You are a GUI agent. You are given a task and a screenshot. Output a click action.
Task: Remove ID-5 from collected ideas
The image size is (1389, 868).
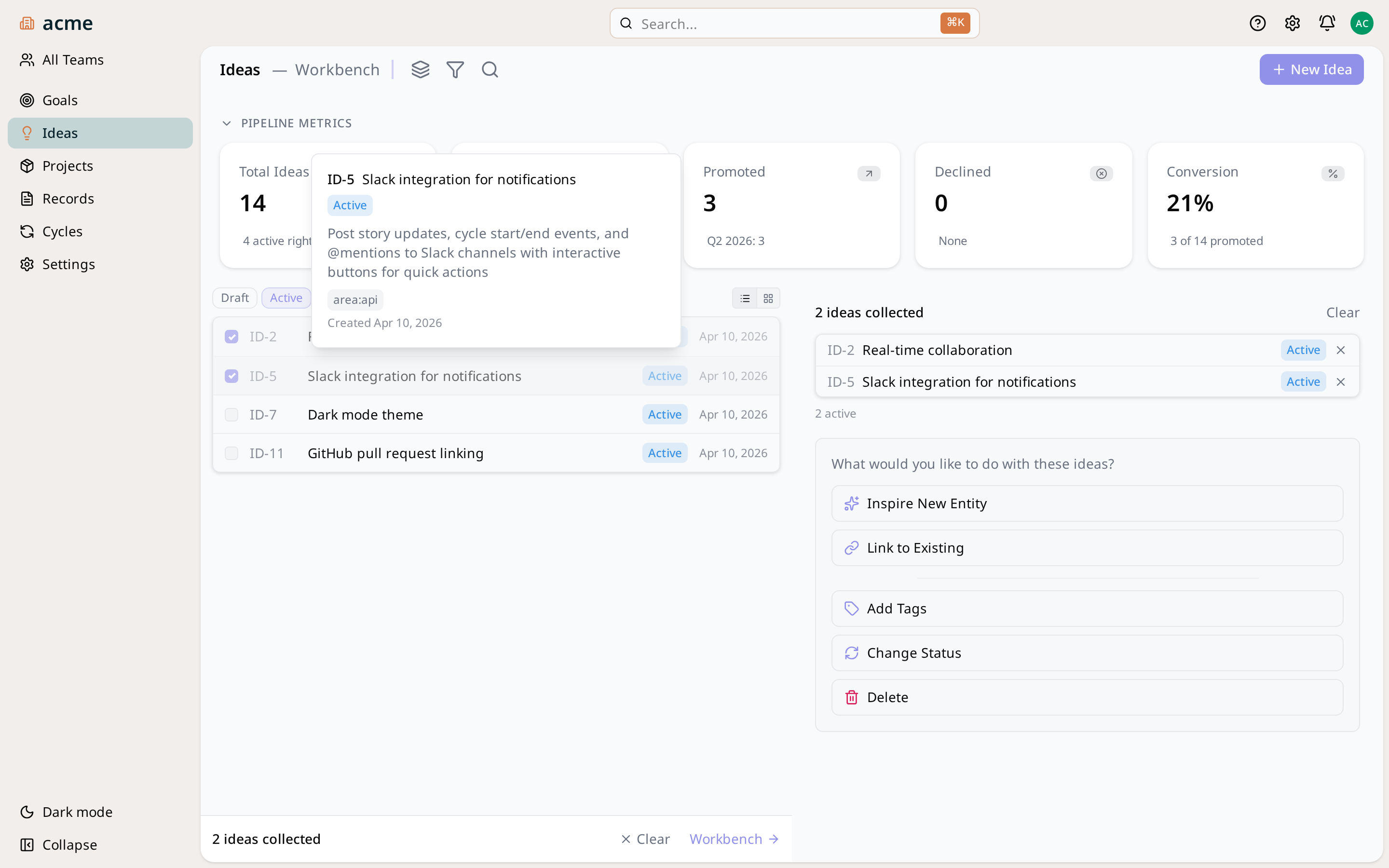point(1341,382)
